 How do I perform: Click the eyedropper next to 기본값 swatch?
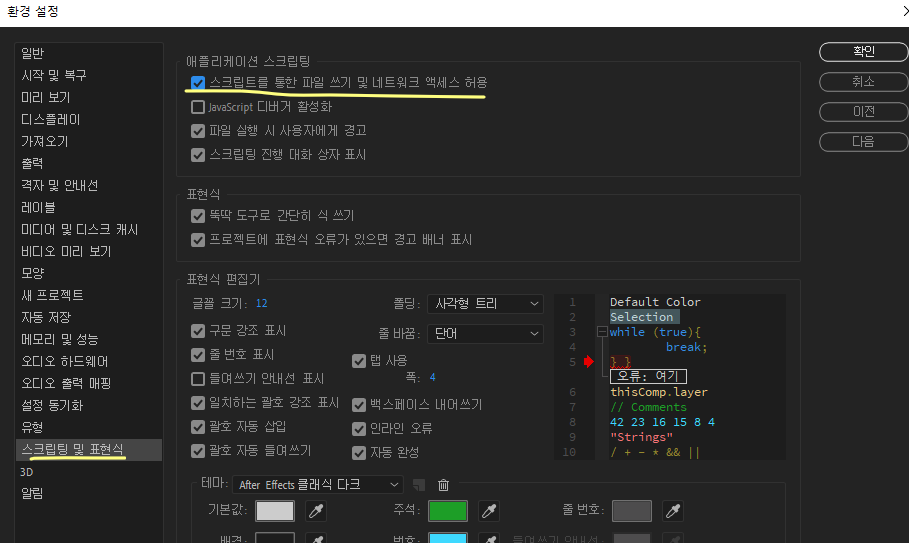(316, 511)
